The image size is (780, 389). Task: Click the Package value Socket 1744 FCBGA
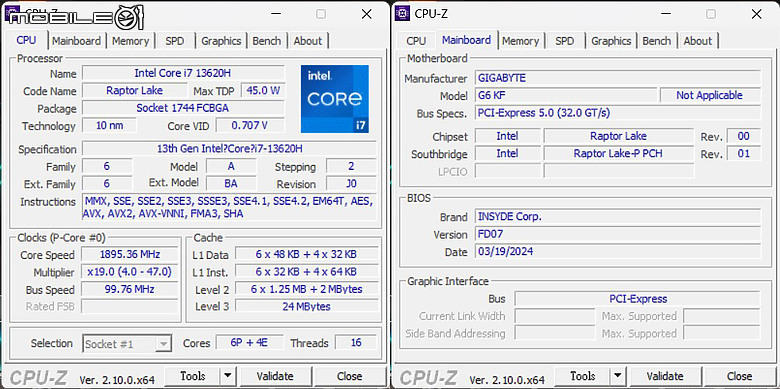183,108
